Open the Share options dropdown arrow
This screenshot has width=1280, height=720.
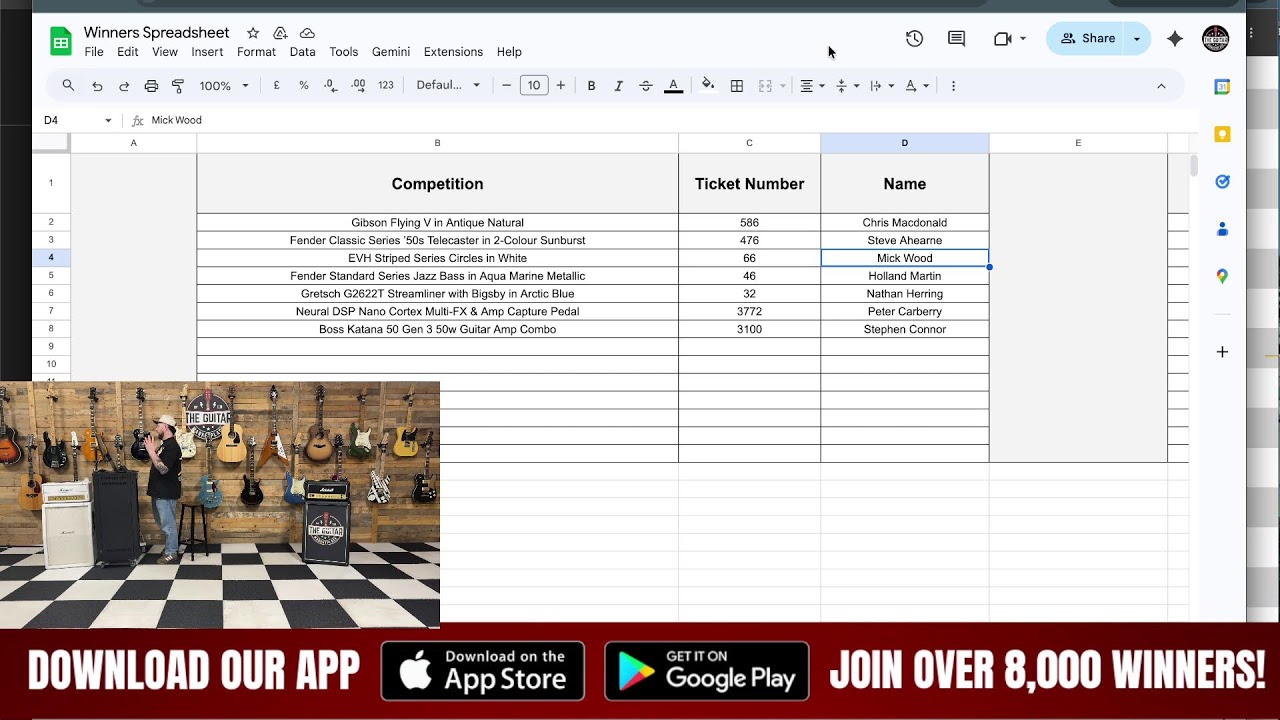pos(1137,39)
